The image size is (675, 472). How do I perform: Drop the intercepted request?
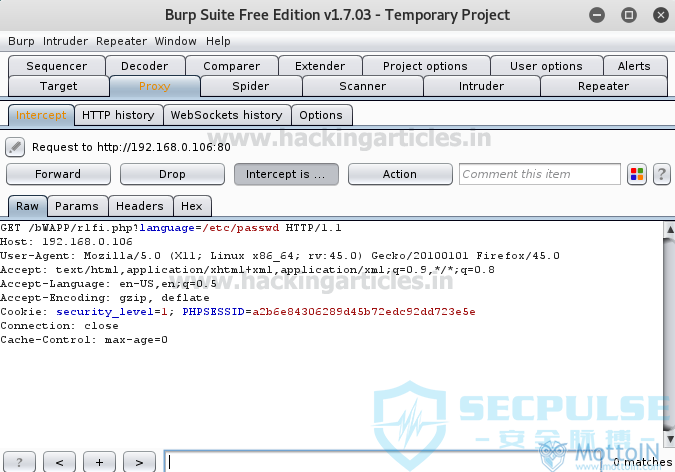click(172, 174)
